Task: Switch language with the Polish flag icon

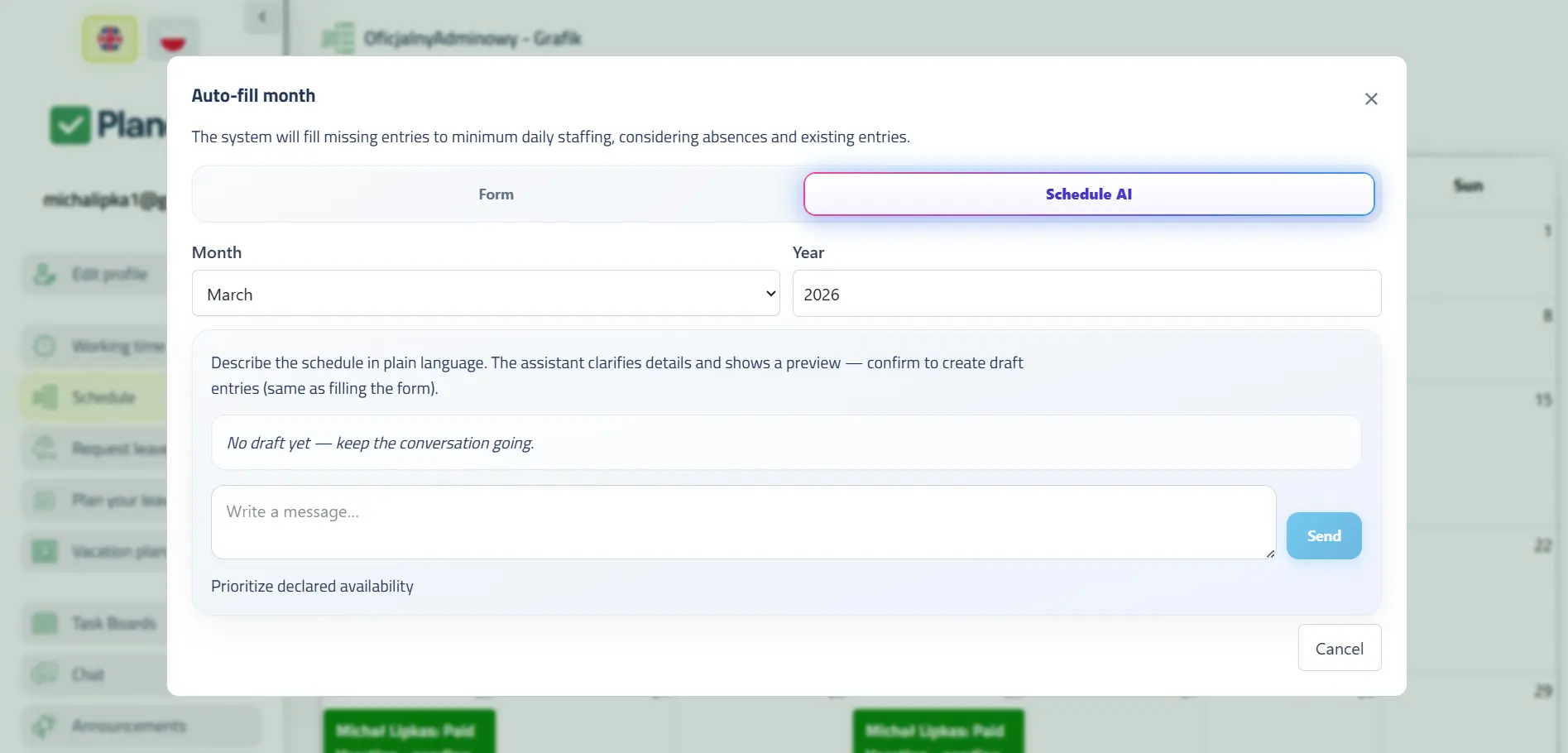Action: tap(172, 40)
